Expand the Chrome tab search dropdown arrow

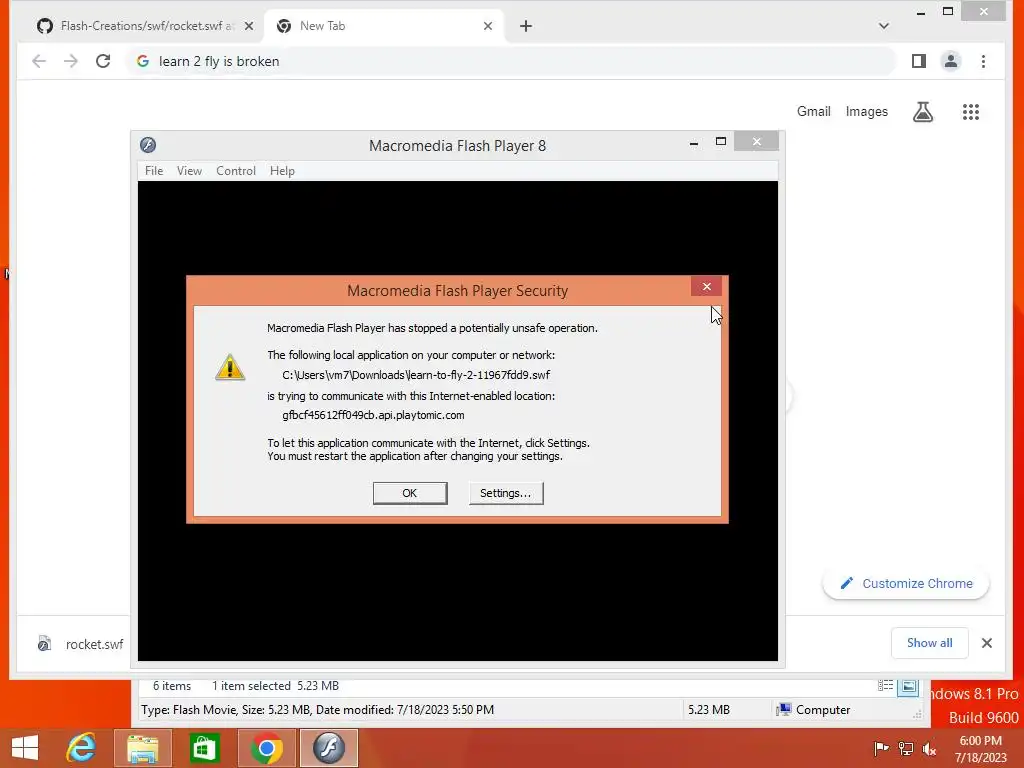click(x=884, y=26)
